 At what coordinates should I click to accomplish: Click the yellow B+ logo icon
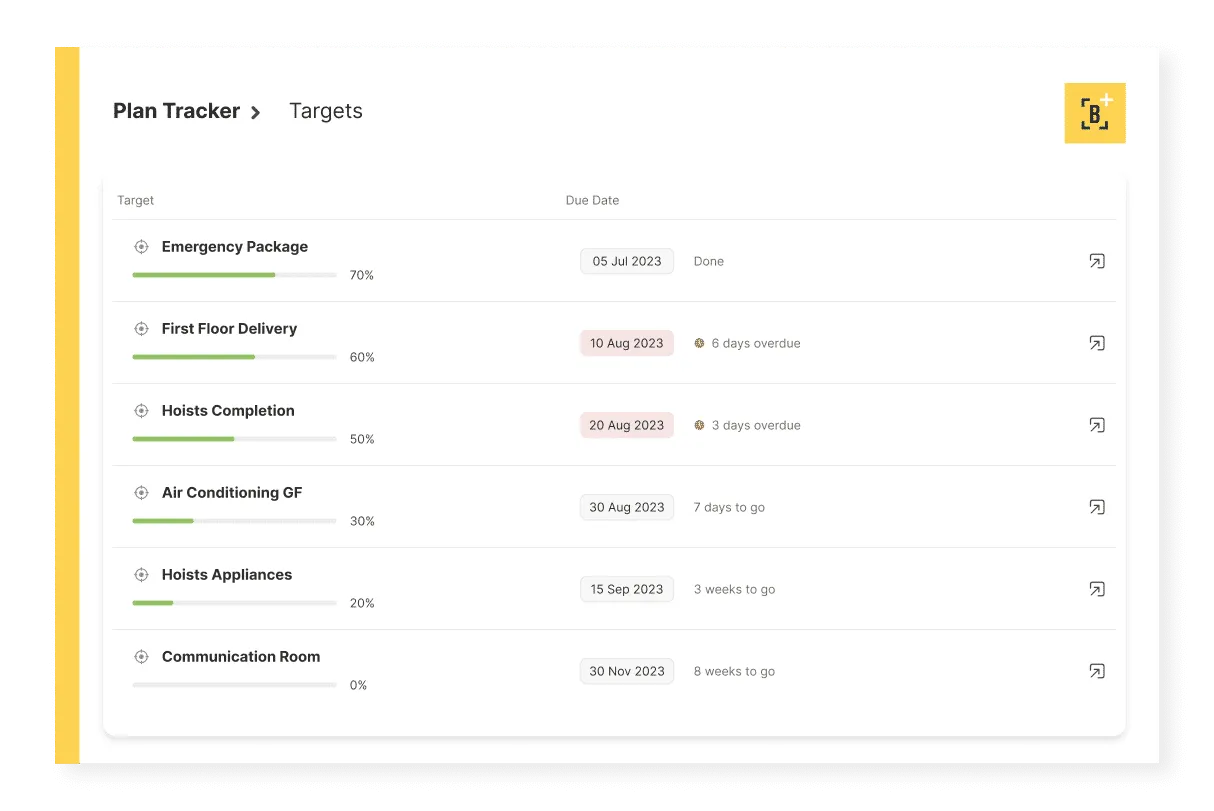click(1095, 113)
